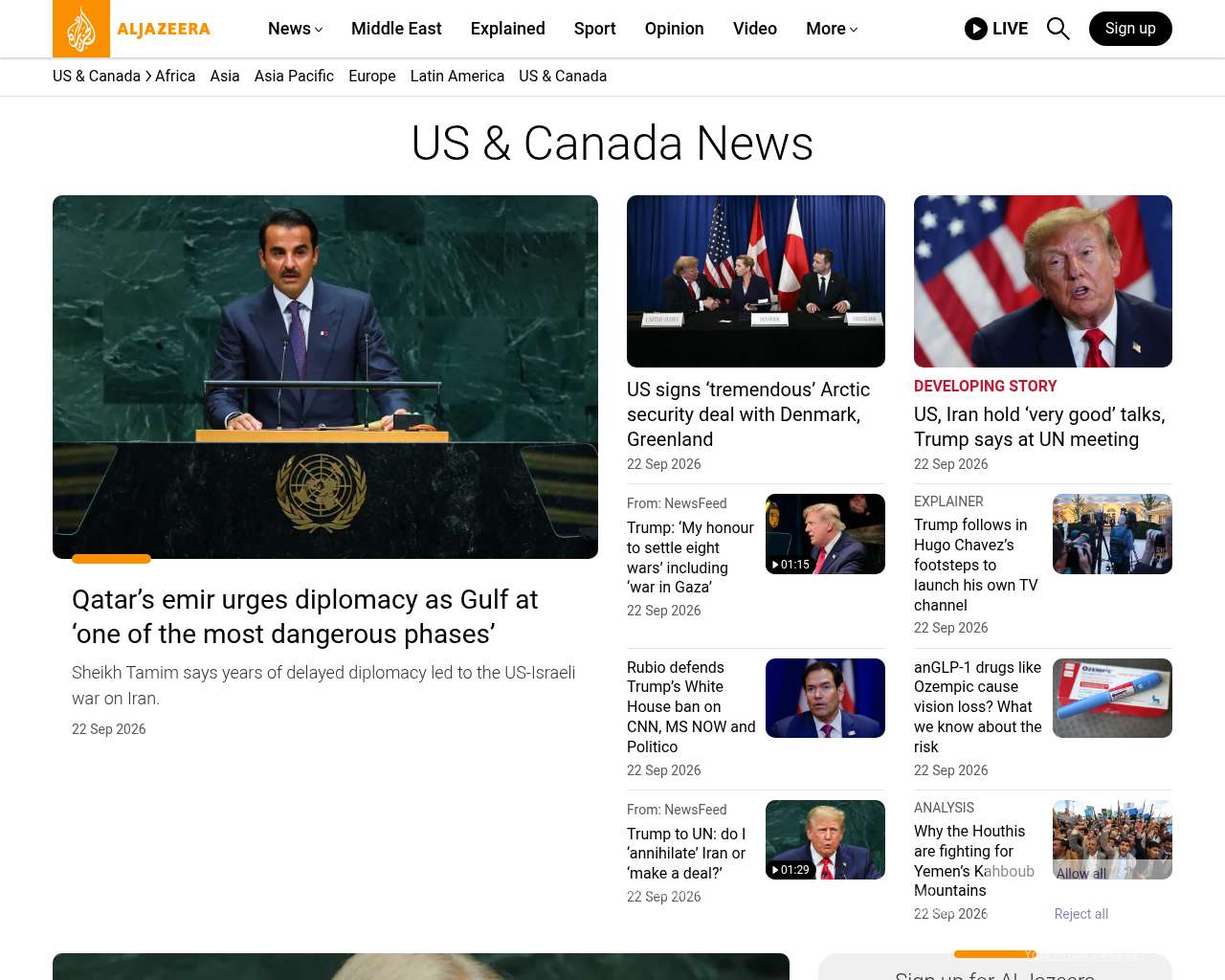The width and height of the screenshot is (1225, 980).
Task: Open the Rubio press conference thumbnail
Action: pyautogui.click(x=825, y=698)
